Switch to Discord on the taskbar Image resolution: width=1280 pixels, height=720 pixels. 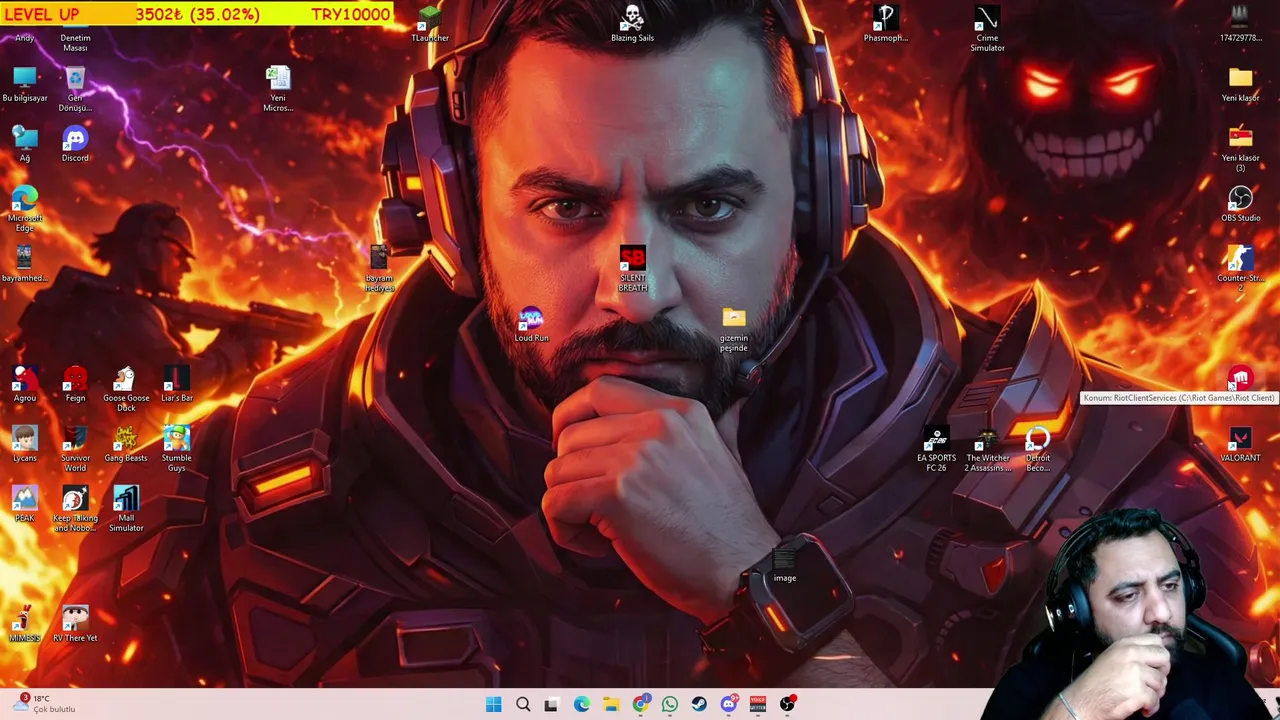729,704
